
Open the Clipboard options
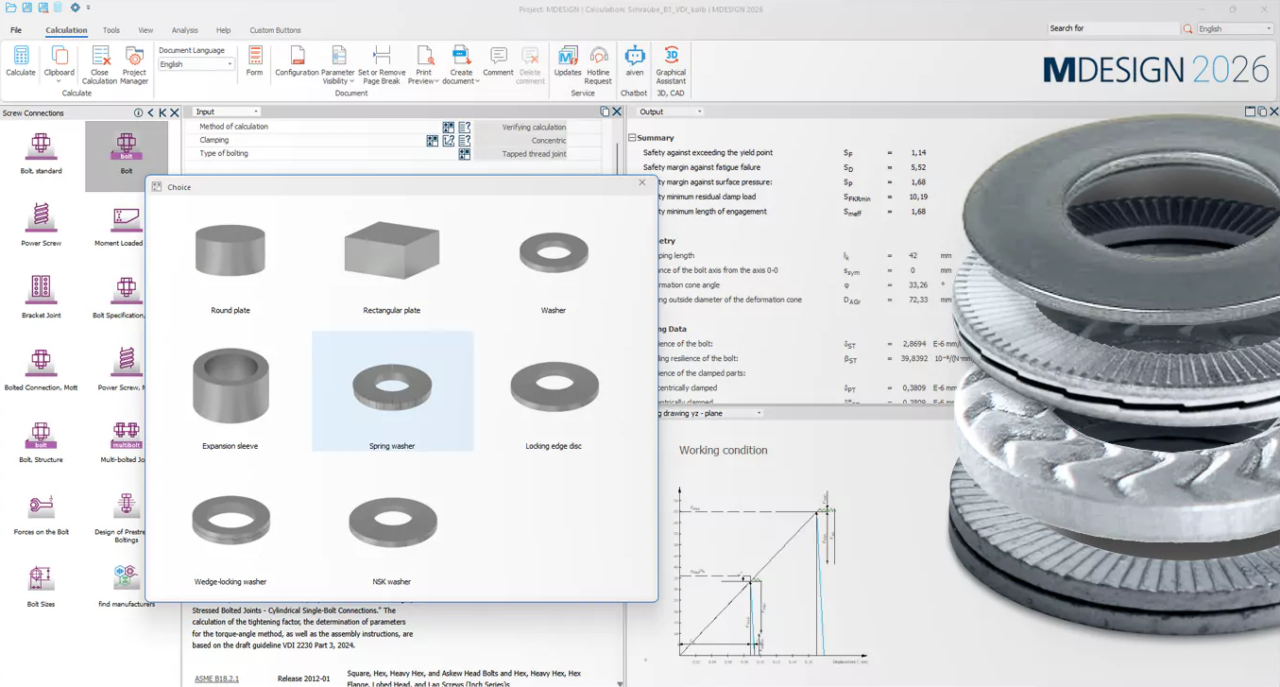(x=59, y=62)
